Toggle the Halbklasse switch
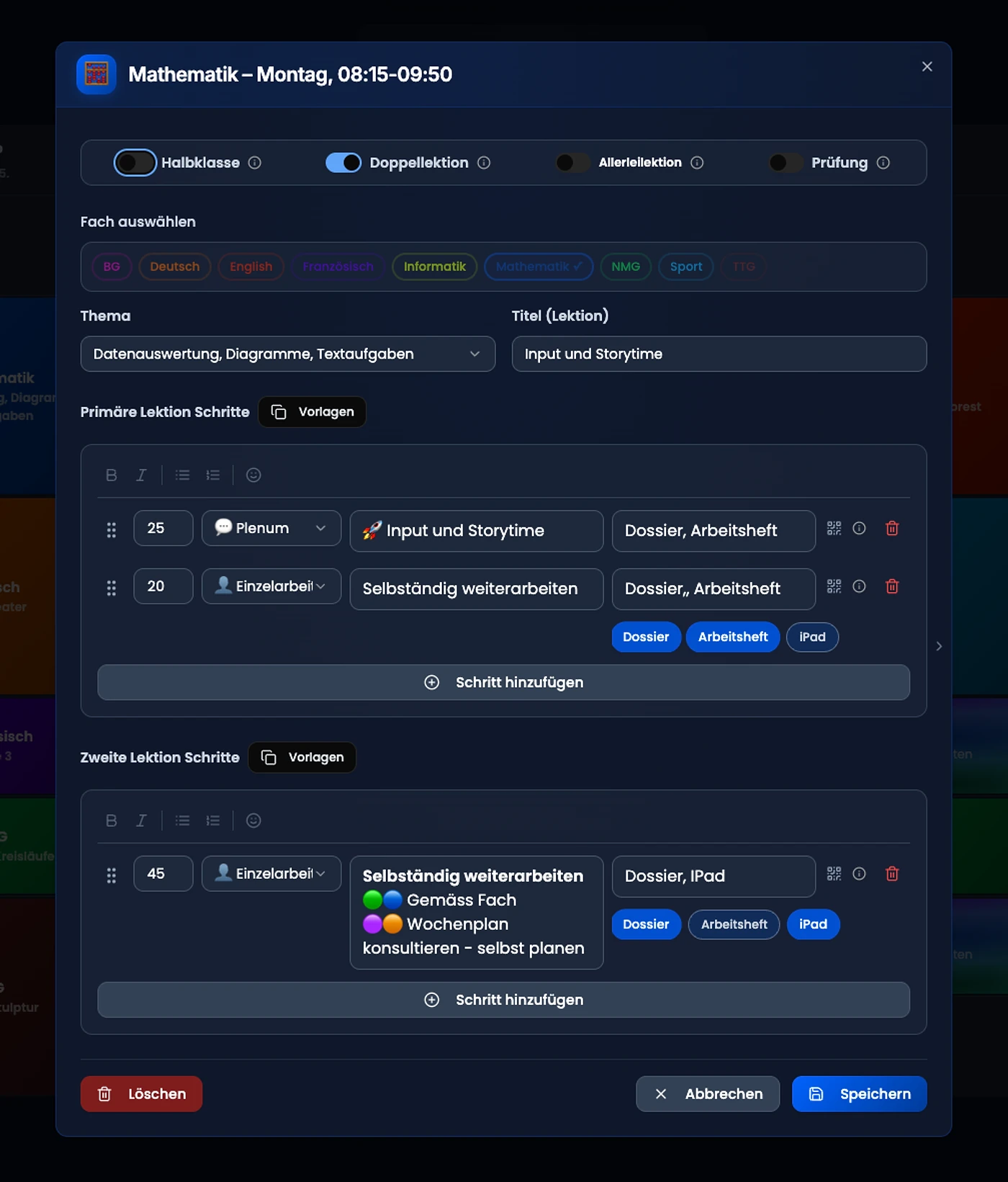The width and height of the screenshot is (1008, 1182). pyautogui.click(x=135, y=163)
